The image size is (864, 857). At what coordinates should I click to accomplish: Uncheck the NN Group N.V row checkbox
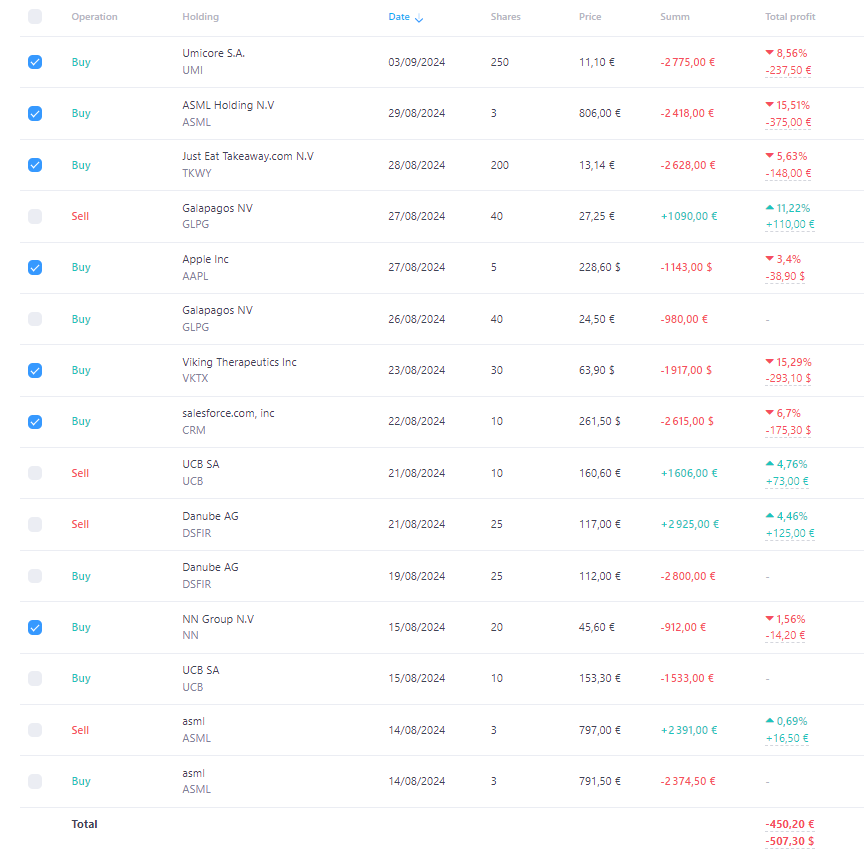click(35, 627)
